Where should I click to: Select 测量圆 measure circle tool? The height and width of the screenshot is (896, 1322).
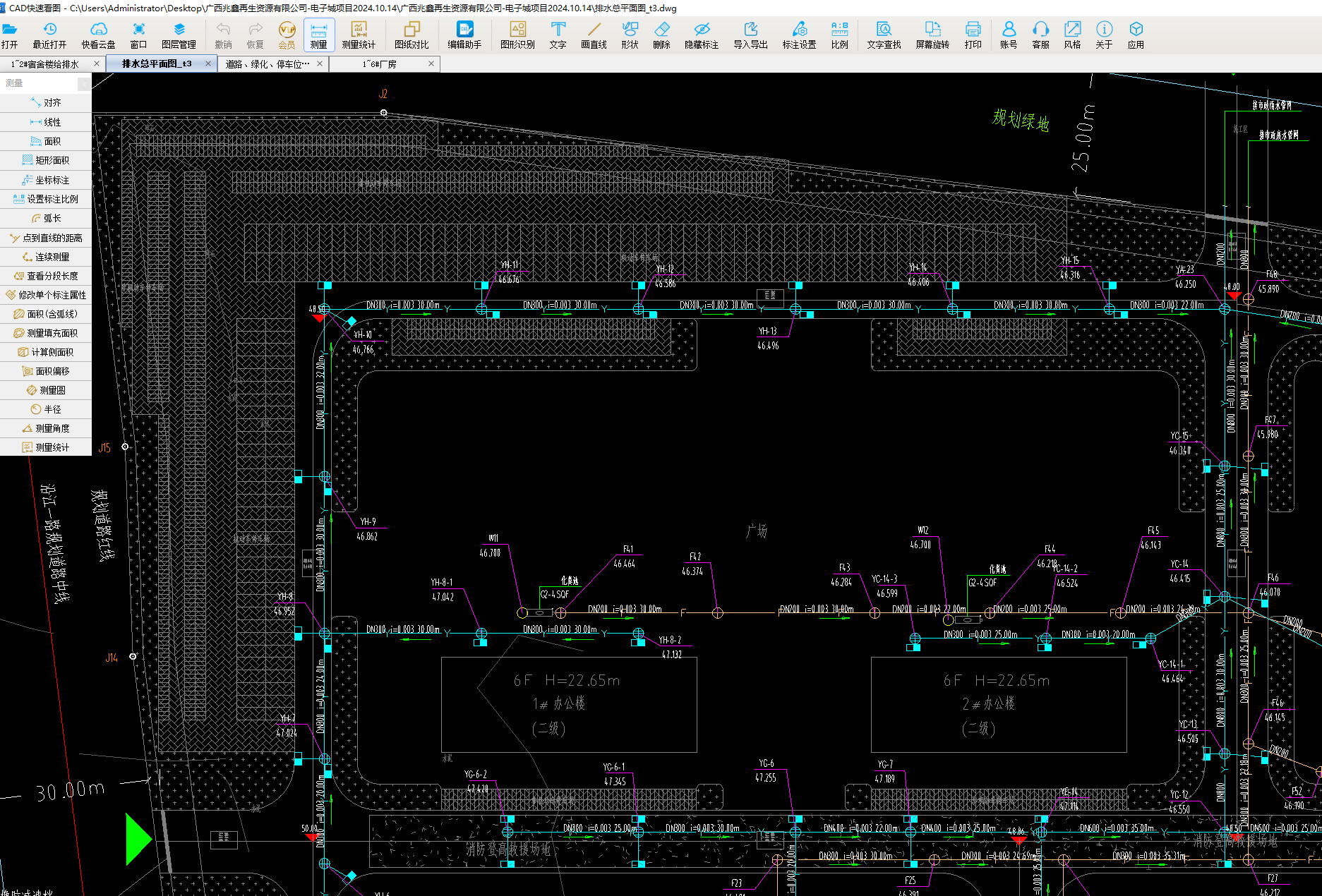[x=46, y=390]
